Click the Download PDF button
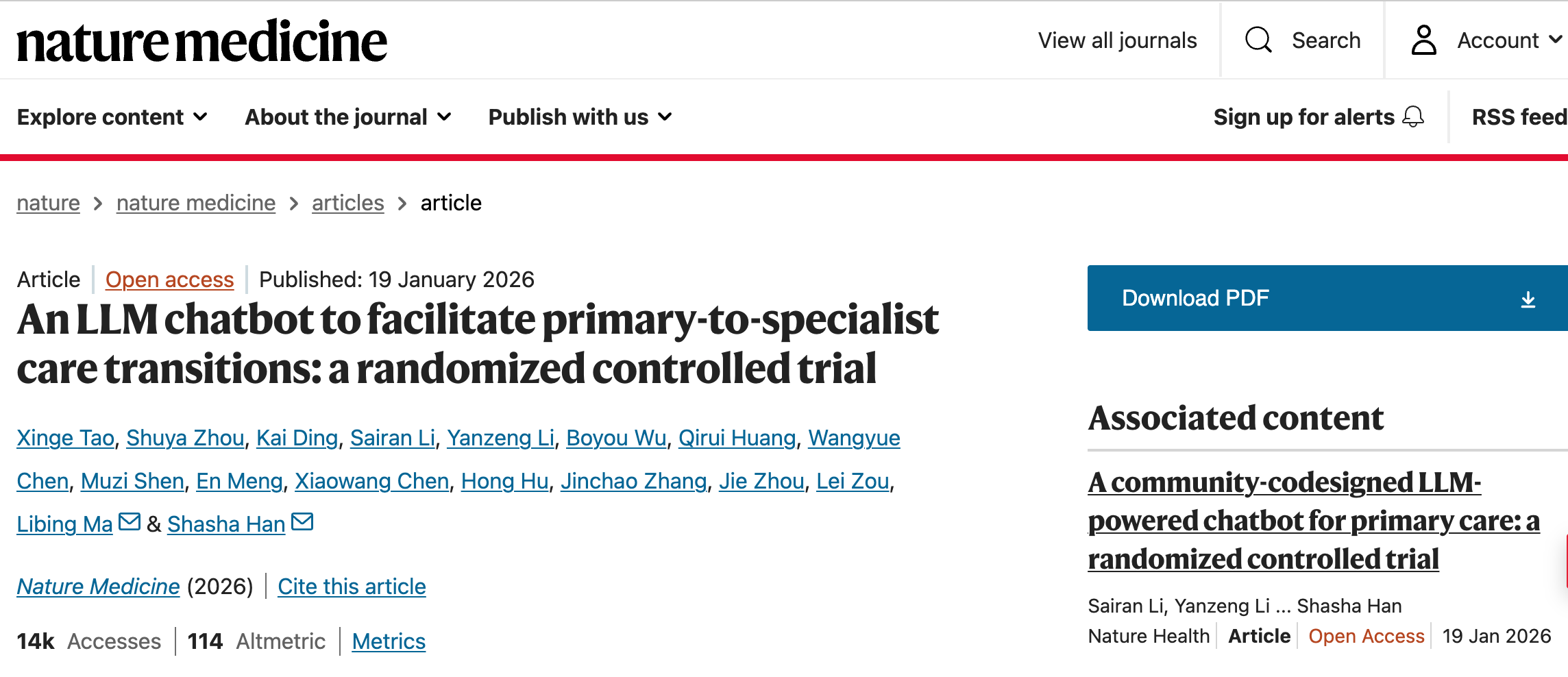The height and width of the screenshot is (677, 1568). pos(1195,298)
